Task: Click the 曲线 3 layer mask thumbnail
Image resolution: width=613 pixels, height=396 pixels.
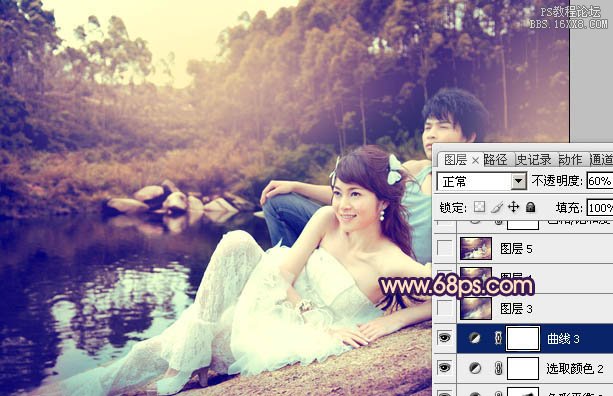Action: pyautogui.click(x=523, y=338)
